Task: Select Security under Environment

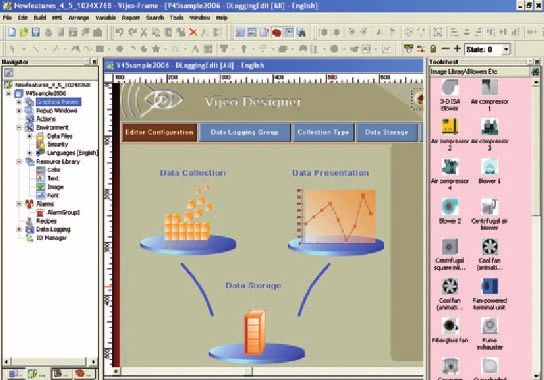Action: tap(58, 144)
